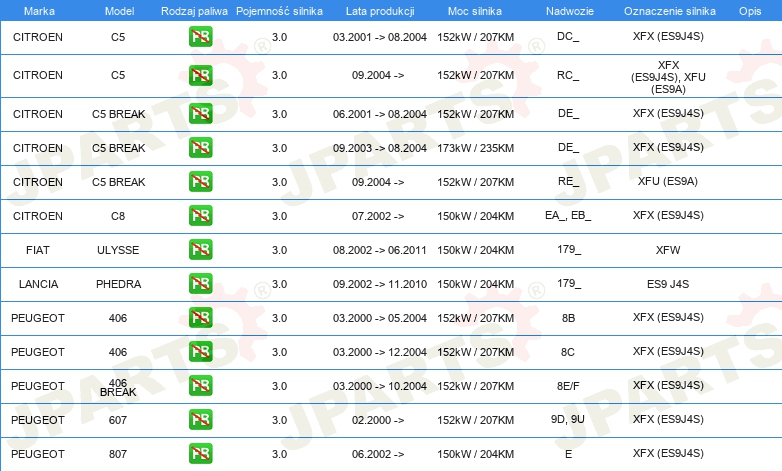Select the 607 model cell

tap(118, 420)
